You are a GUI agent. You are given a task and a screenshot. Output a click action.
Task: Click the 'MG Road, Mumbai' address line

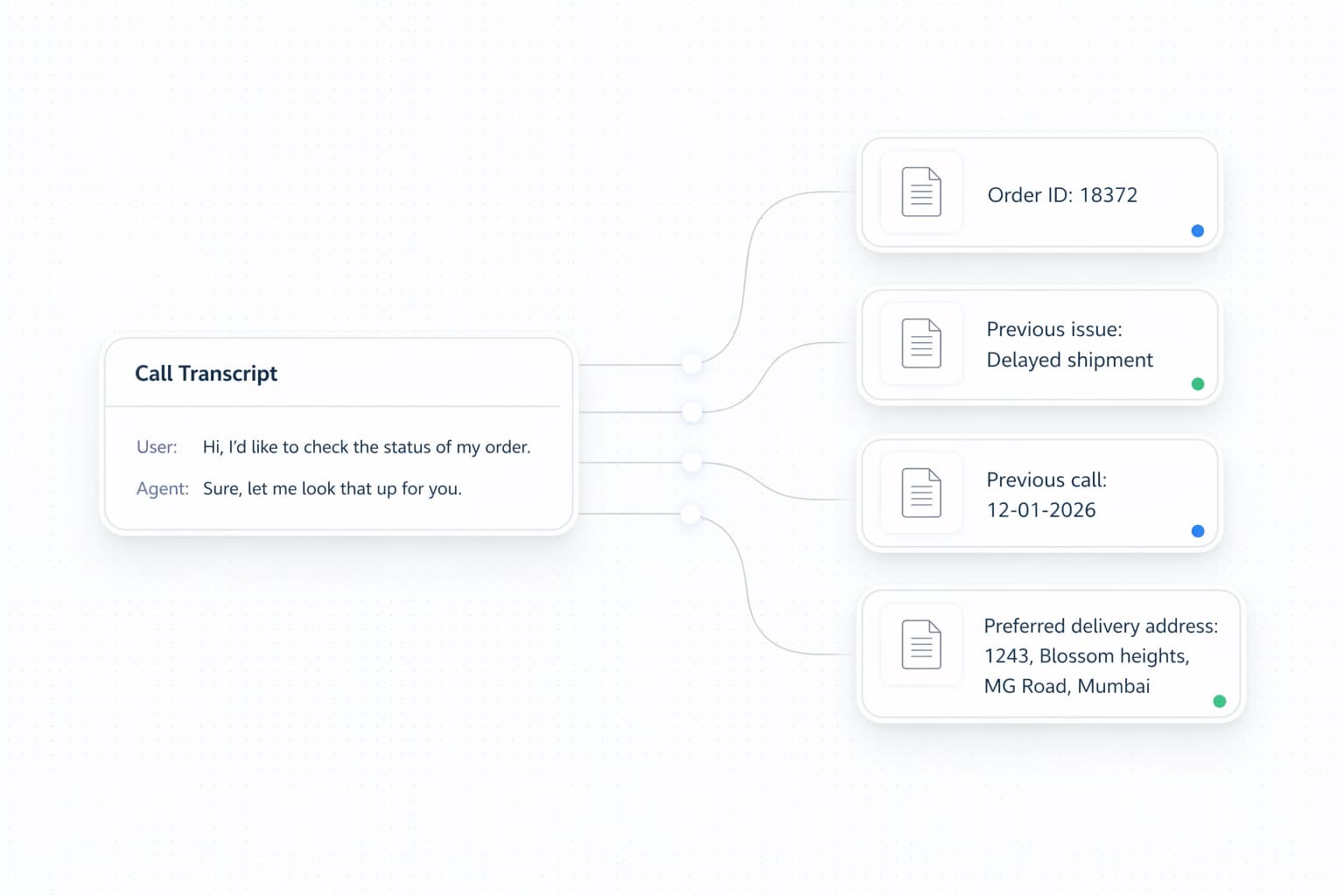(1067, 686)
